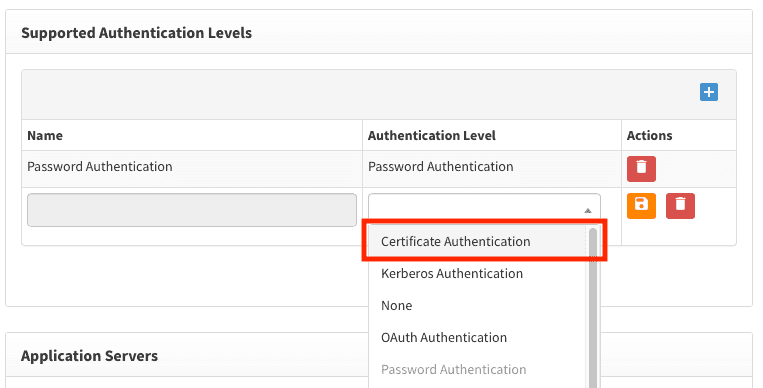The height and width of the screenshot is (388, 763).
Task: Select Certificate Authentication option
Action: pos(477,241)
